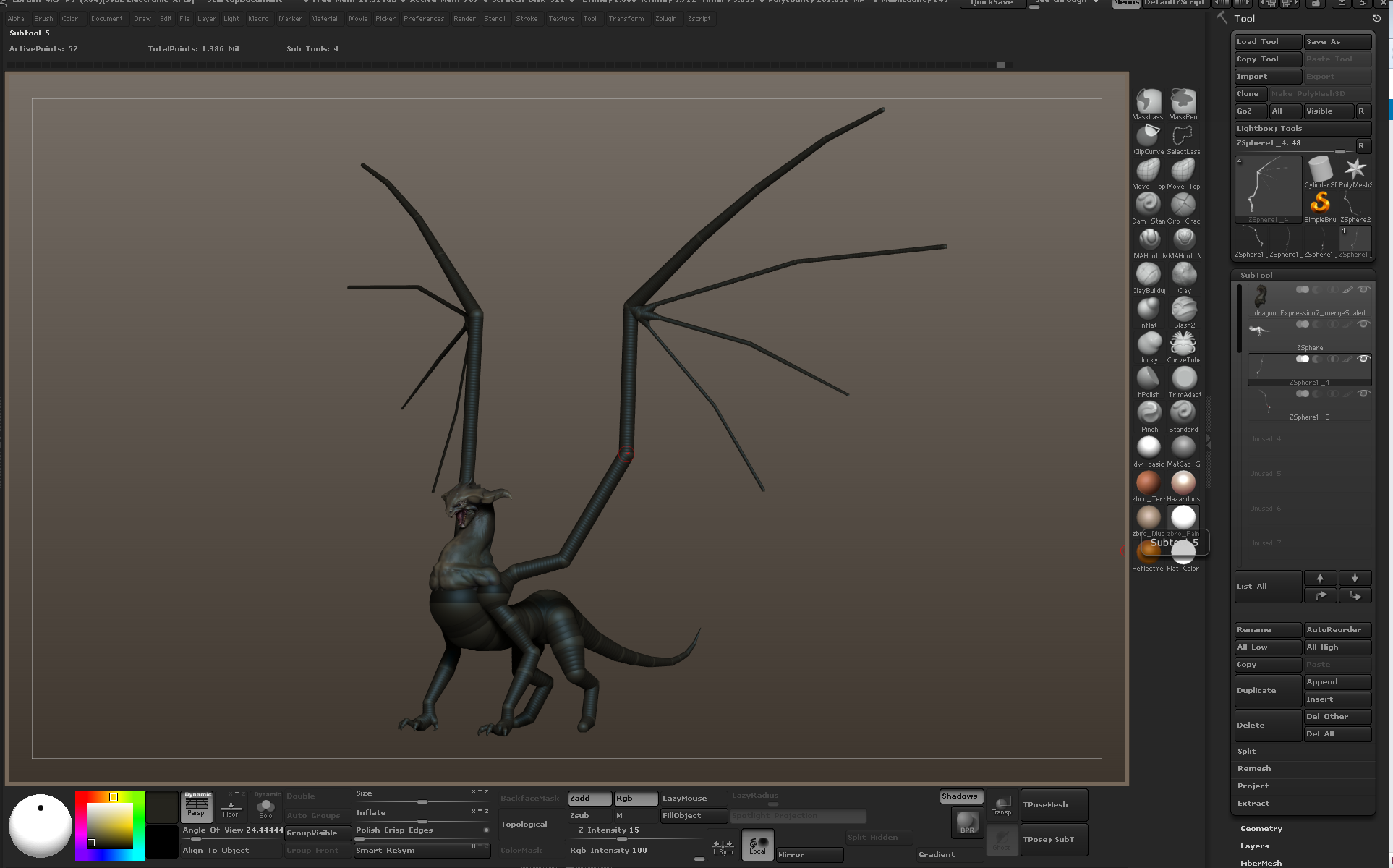Open the Render menu

tap(464, 19)
